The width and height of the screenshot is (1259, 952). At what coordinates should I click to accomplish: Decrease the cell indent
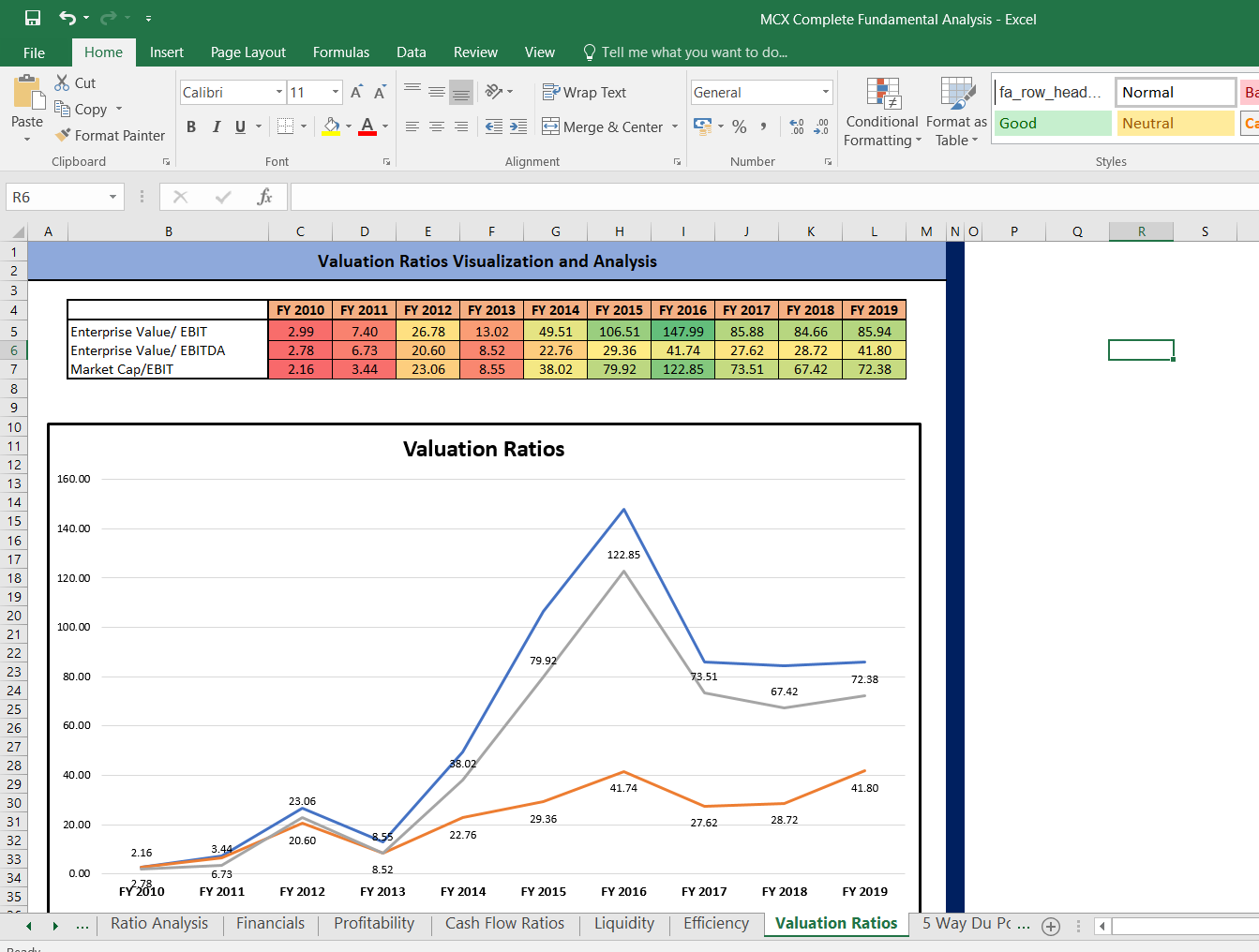(x=494, y=126)
